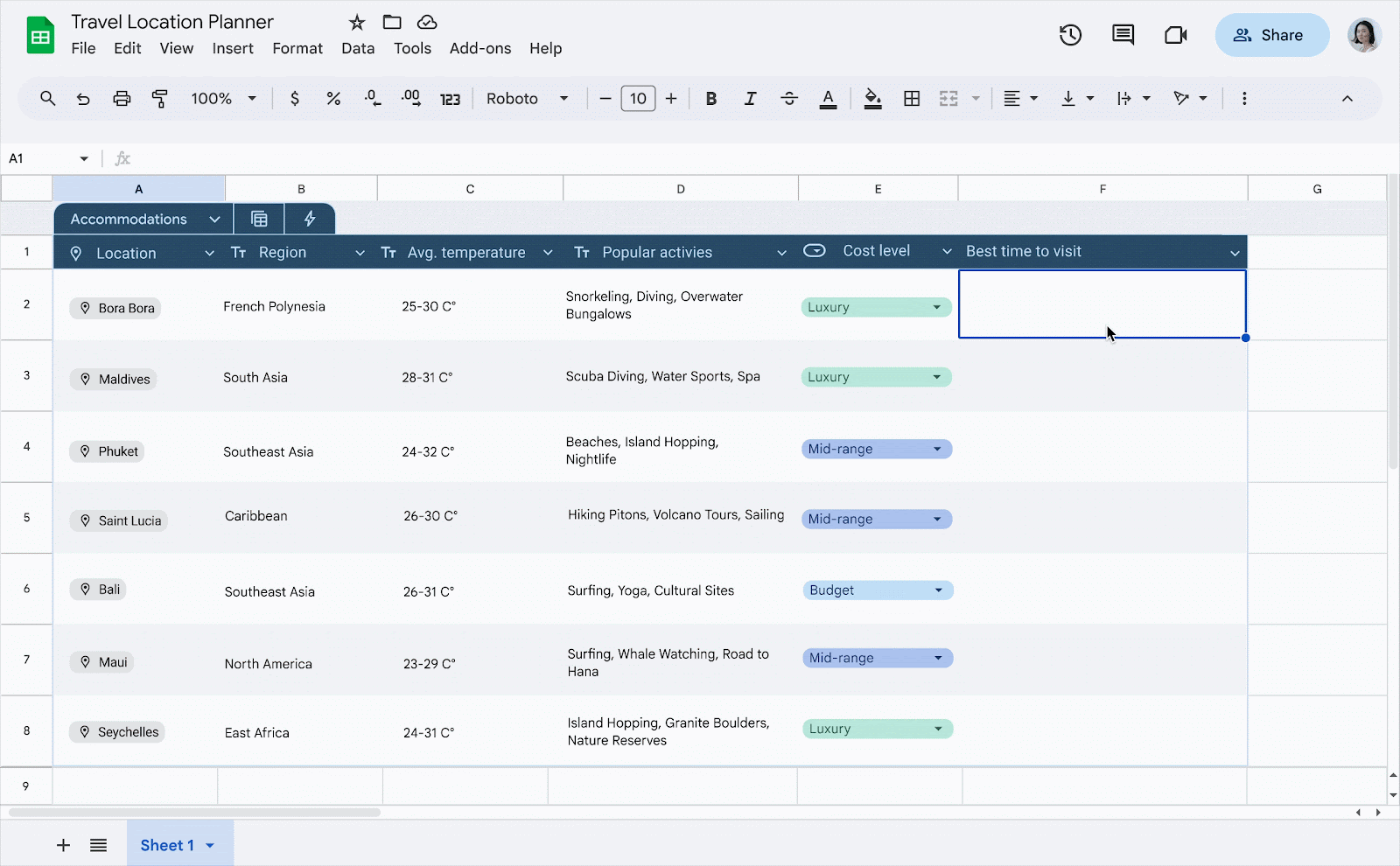Viewport: 1400px width, 866px height.
Task: Open the comments icon
Action: coord(1123,35)
